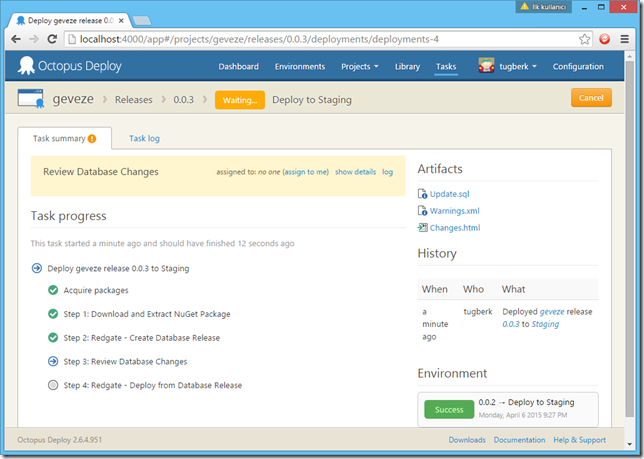Click the 0.0.3 breadcrumb link

(184, 100)
